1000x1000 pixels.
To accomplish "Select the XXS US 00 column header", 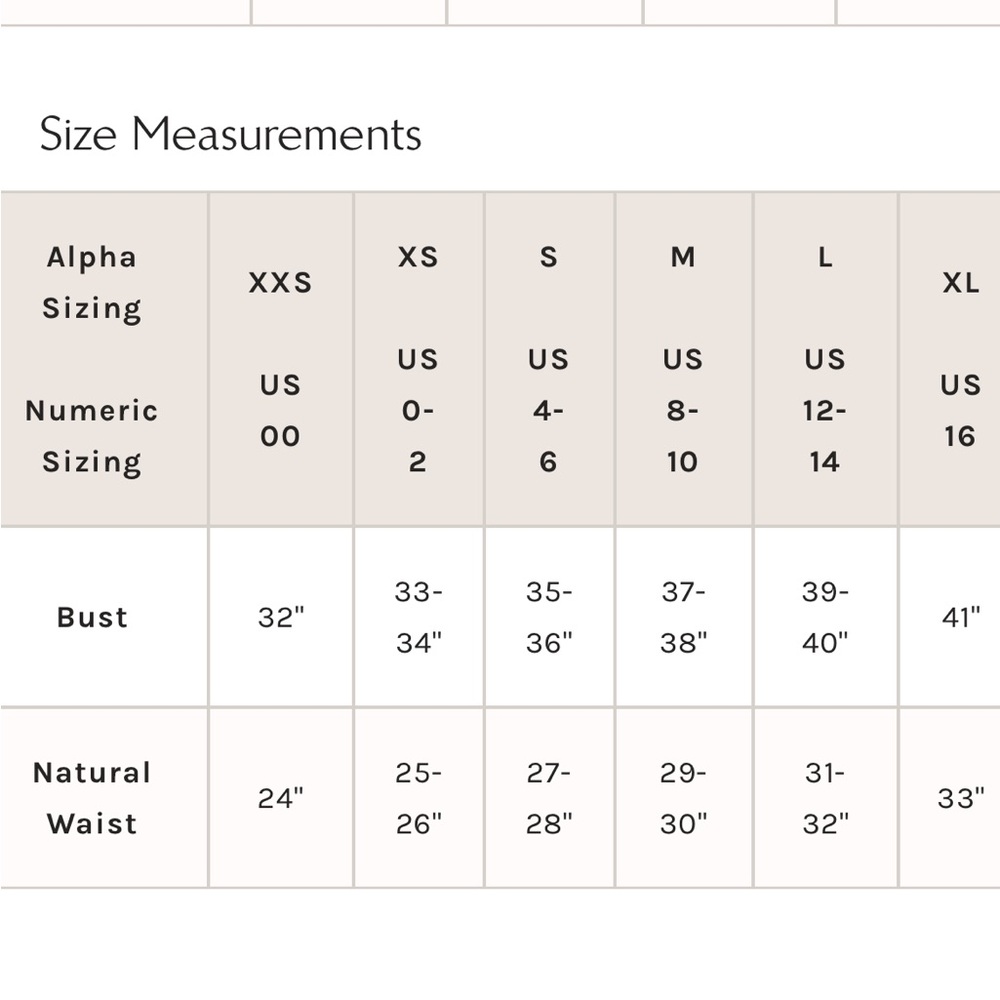I will [x=281, y=359].
